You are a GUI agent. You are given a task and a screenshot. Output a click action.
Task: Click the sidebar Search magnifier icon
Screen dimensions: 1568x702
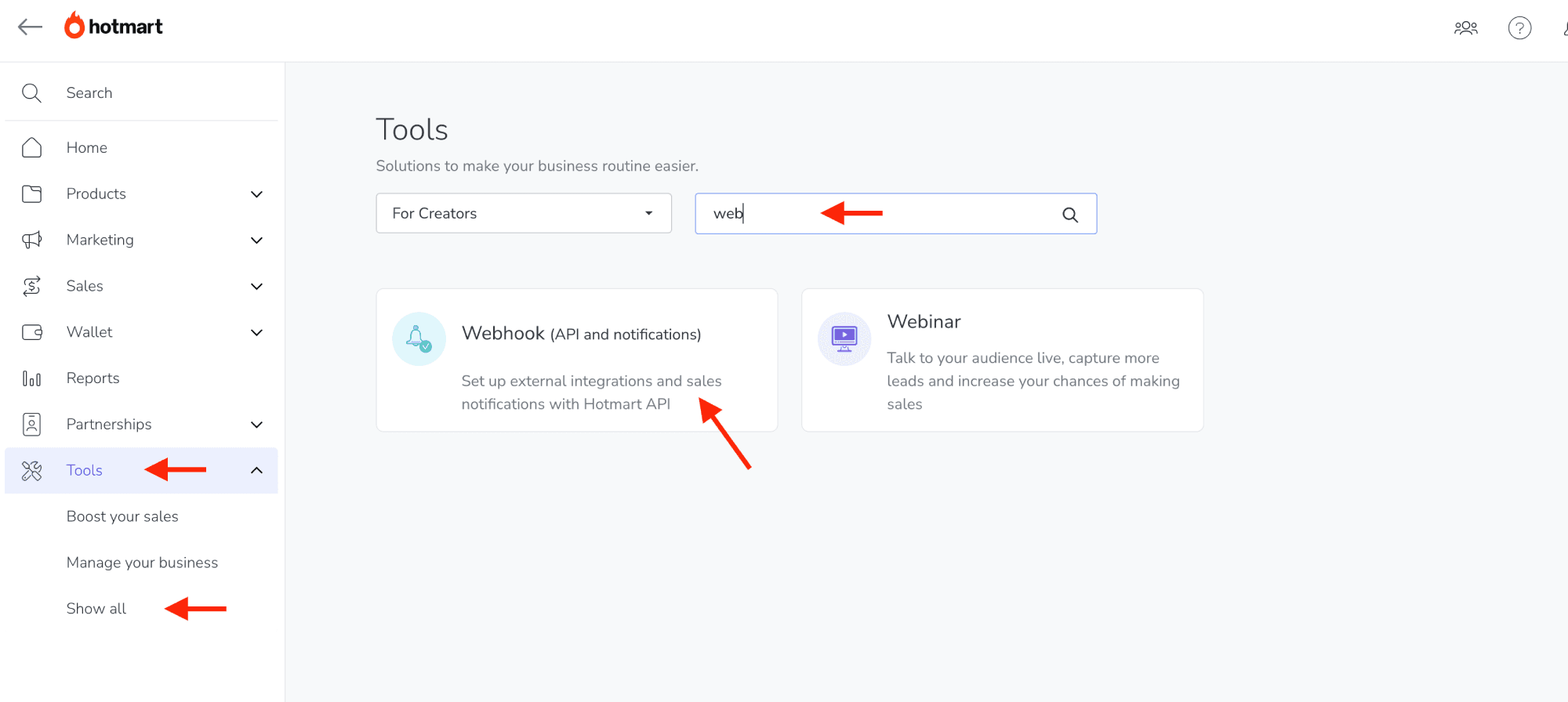(x=31, y=93)
